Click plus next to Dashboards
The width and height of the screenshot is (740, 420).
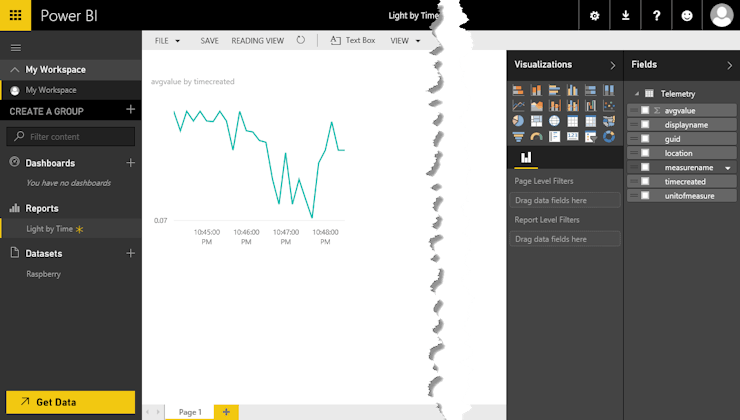point(131,163)
